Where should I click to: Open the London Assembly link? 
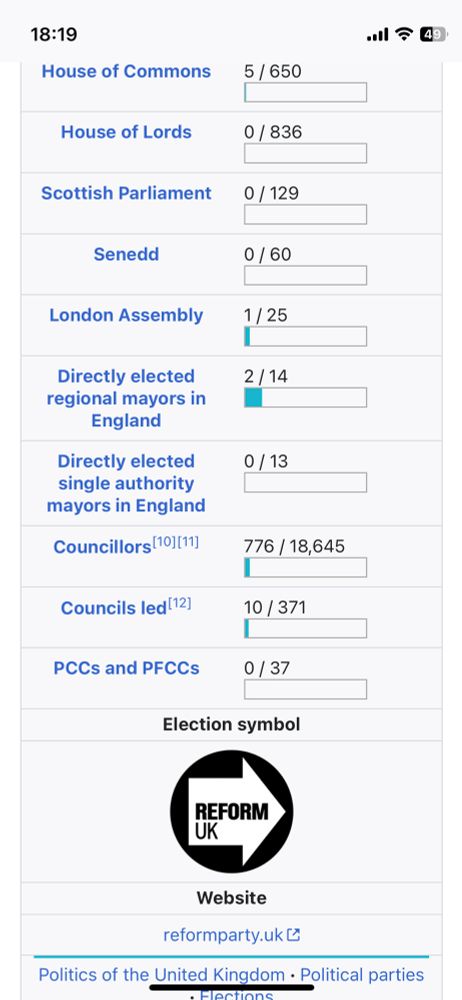point(126,315)
